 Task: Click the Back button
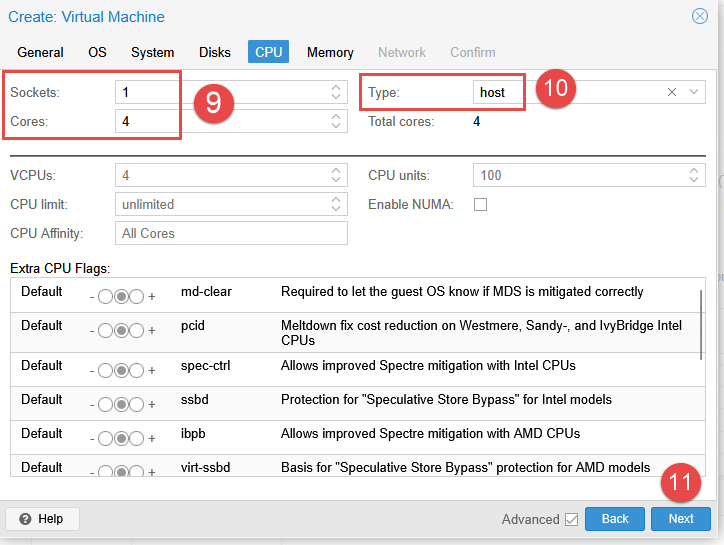click(x=614, y=519)
